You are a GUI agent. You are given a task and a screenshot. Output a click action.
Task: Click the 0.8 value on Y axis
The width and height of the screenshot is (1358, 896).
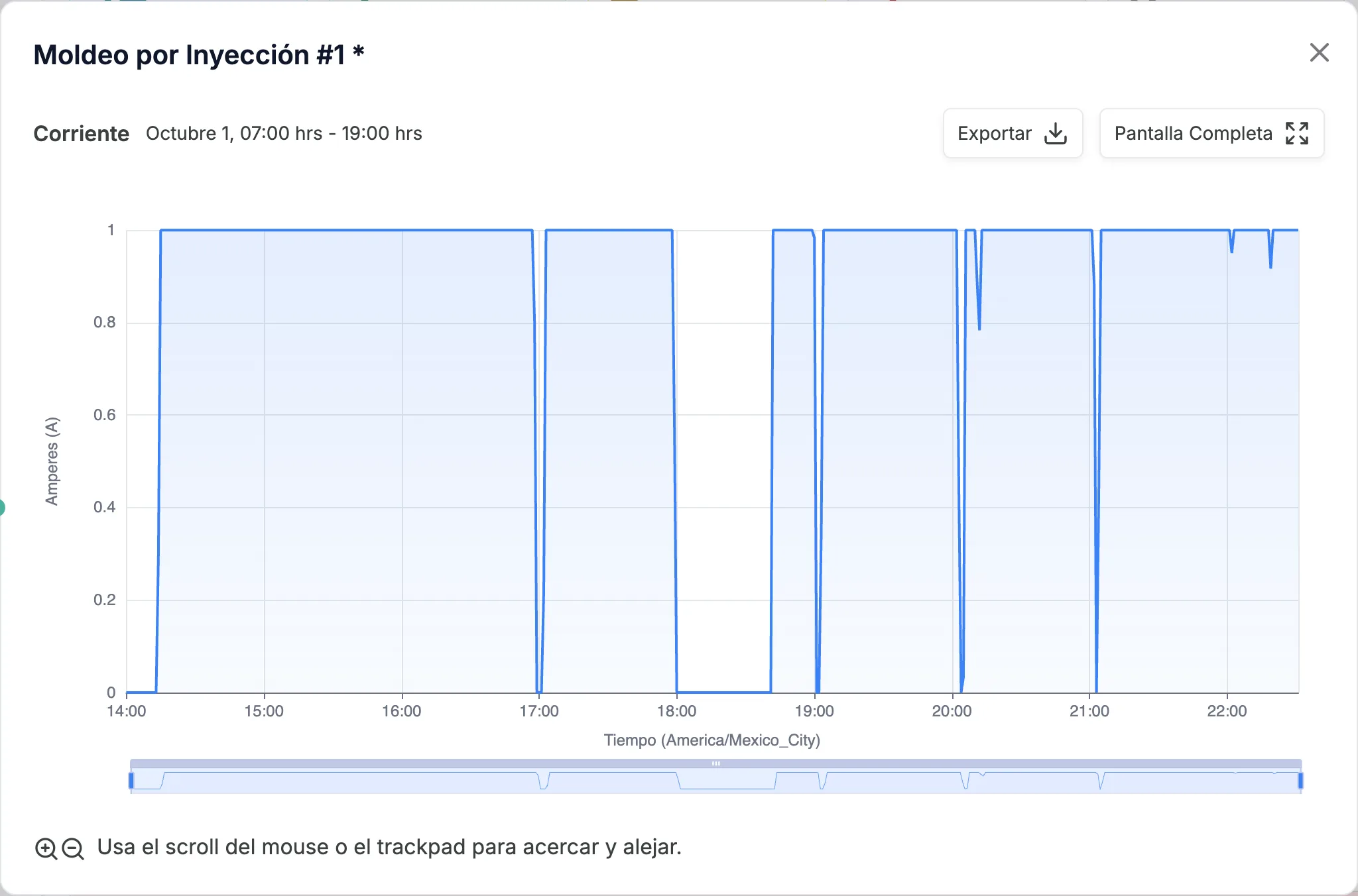[105, 323]
